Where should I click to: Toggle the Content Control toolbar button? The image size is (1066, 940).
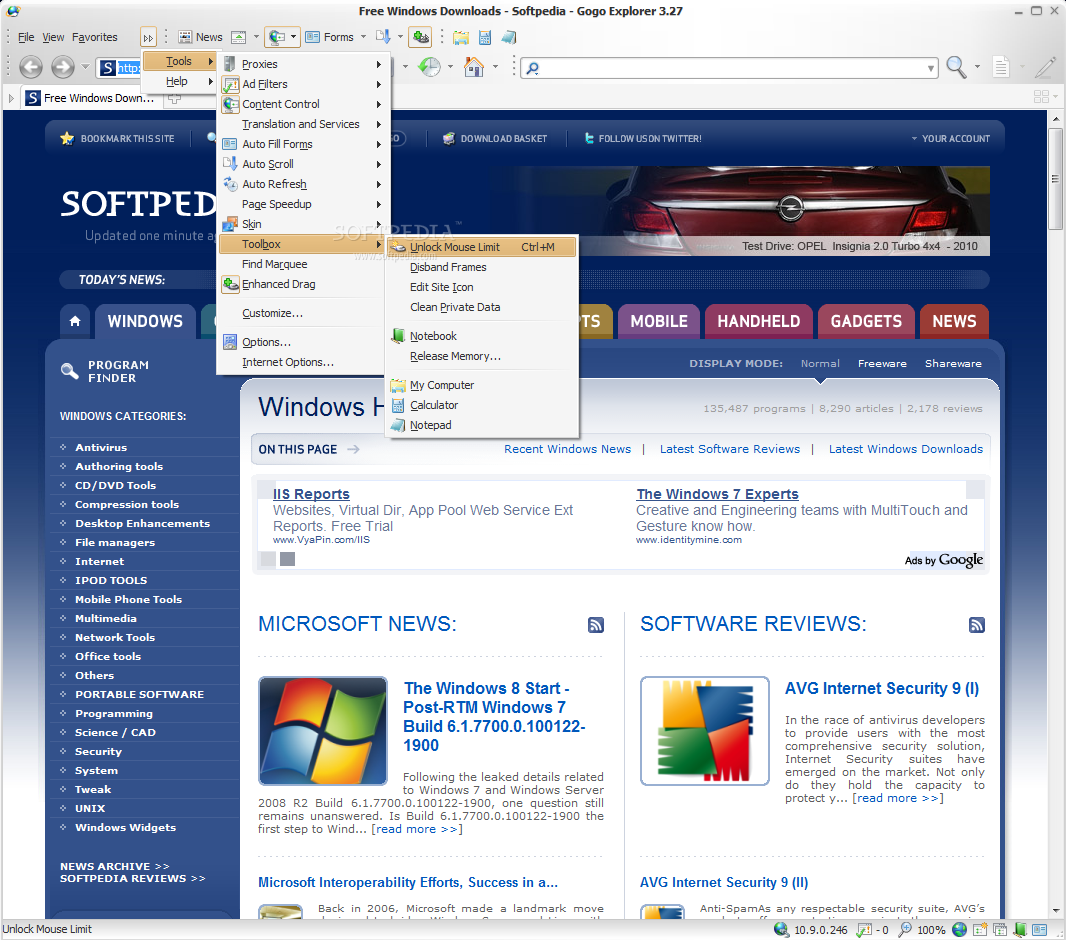tap(277, 37)
